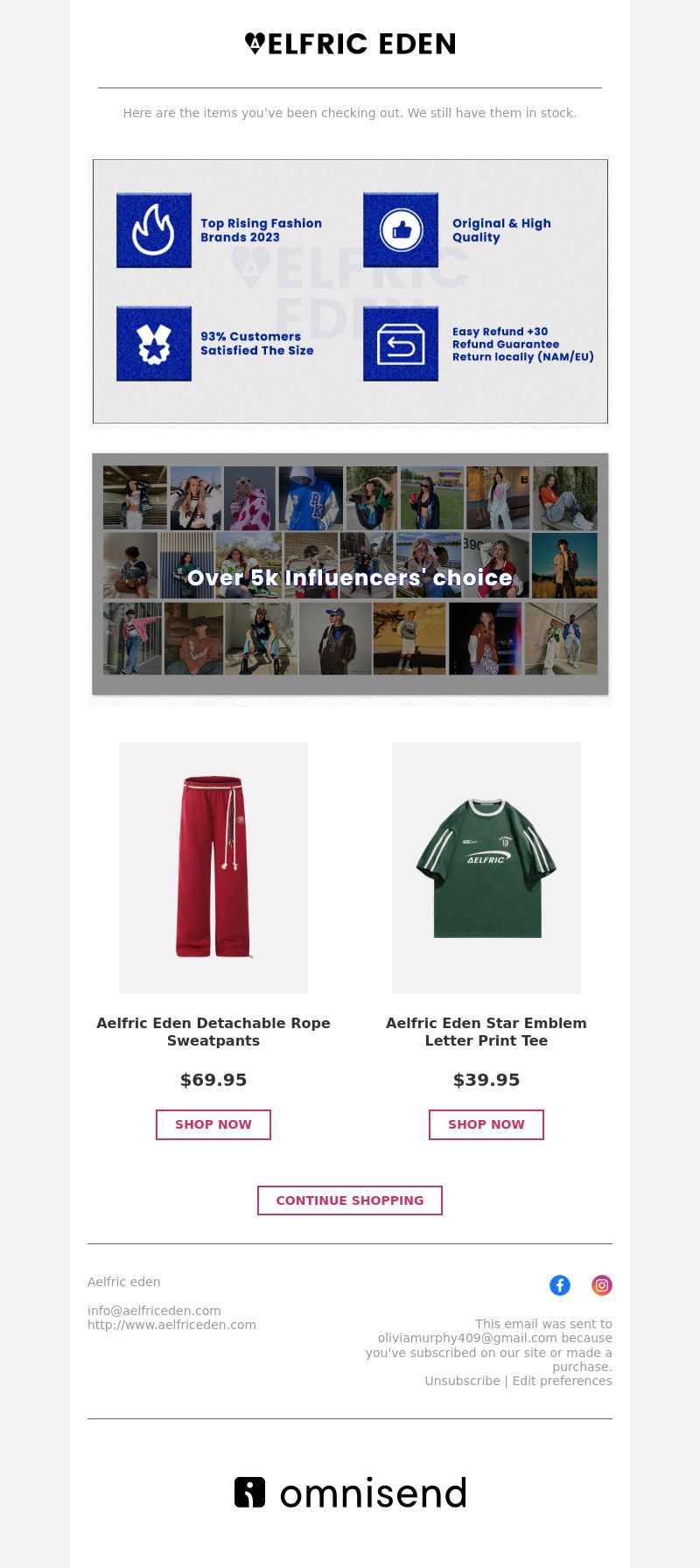Visit the http://www.aelfriceden.com link

pos(171,1325)
